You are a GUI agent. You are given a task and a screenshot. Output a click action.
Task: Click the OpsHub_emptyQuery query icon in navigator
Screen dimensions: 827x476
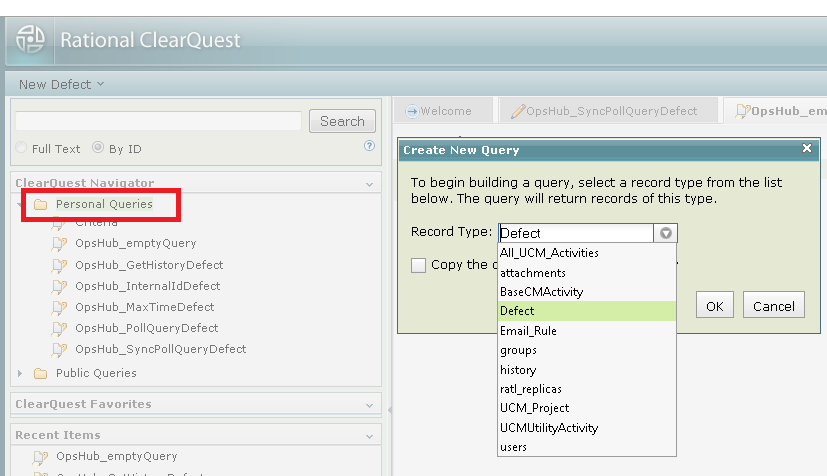click(x=58, y=243)
